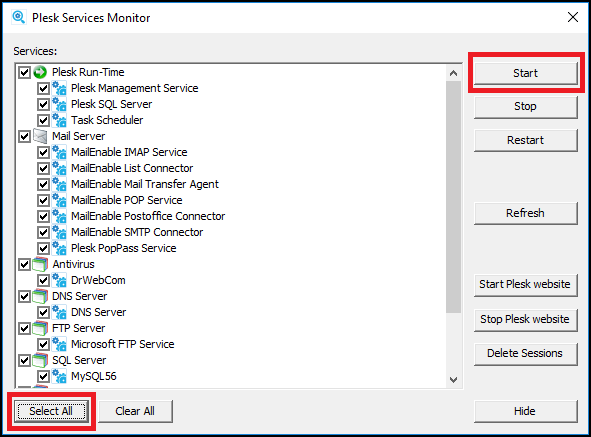Click the Plesk Run-Time green arrow icon
Screen dimensions: 591x437
click(40, 72)
